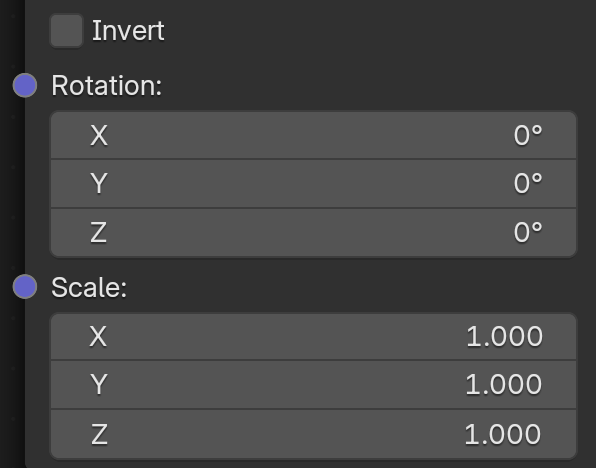Select the Scale Y field
Viewport: 596px width, 468px height.
tap(314, 384)
